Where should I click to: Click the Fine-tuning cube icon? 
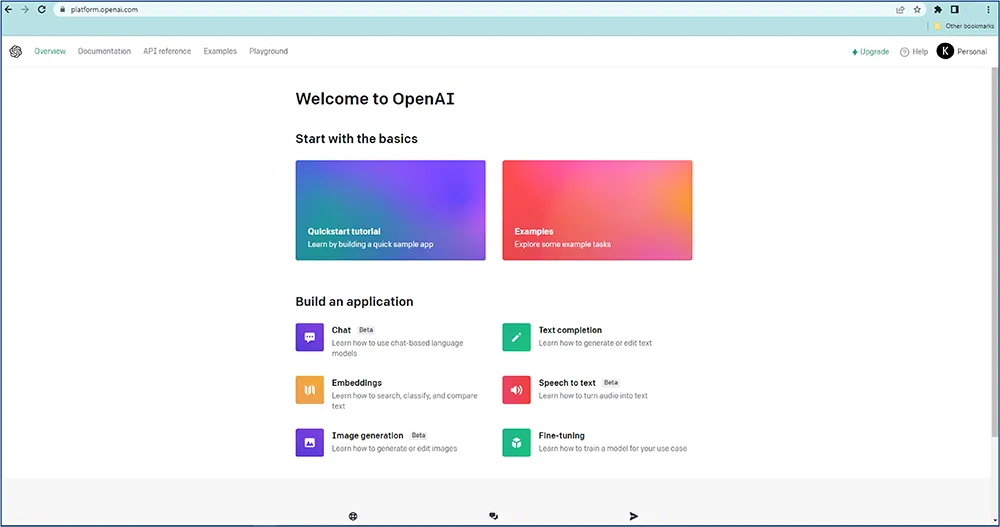516,443
